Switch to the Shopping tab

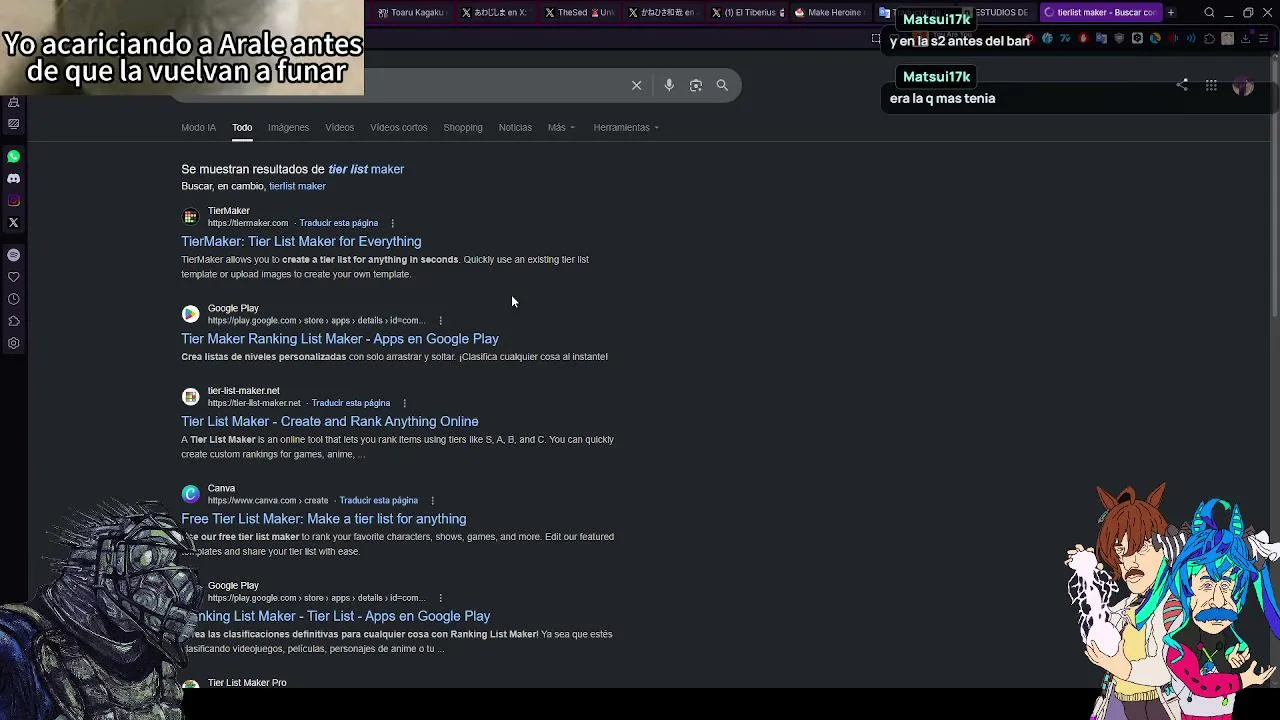[463, 127]
